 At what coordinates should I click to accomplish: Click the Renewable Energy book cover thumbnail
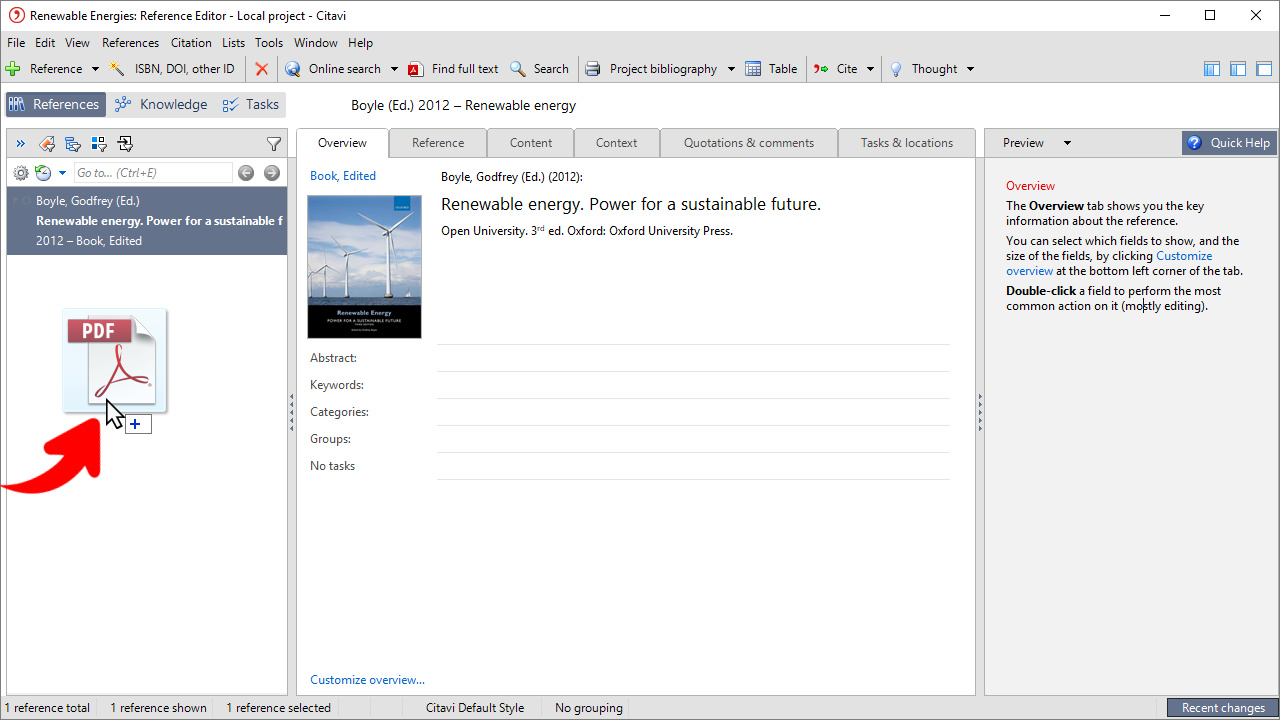pos(365,266)
